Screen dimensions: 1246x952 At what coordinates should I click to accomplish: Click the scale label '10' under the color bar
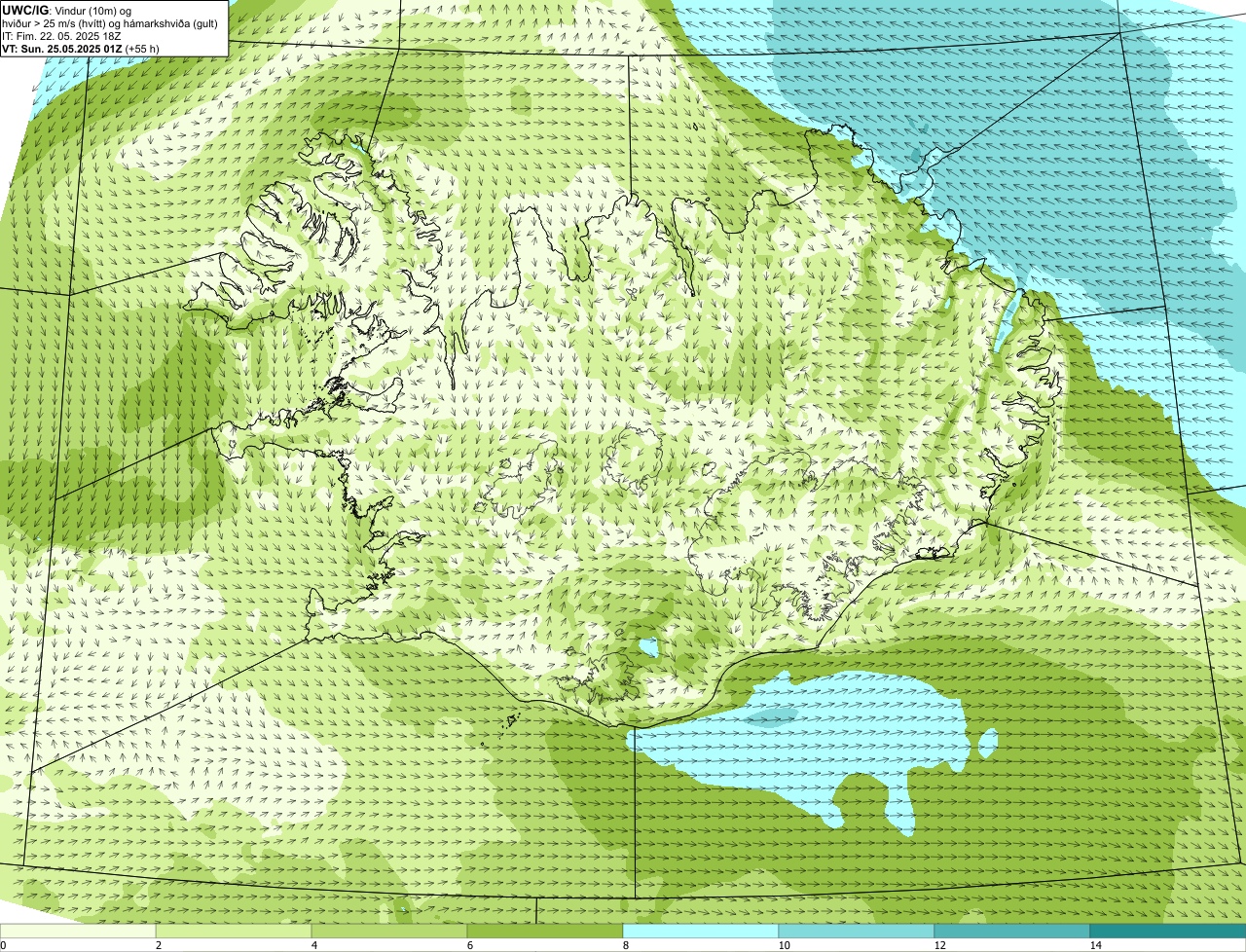point(784,945)
